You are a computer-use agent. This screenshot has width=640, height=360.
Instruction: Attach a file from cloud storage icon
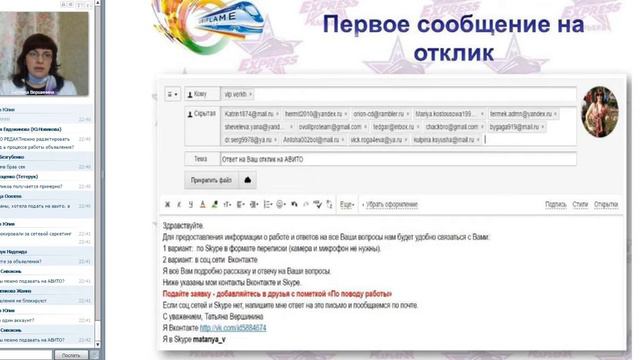point(247,180)
